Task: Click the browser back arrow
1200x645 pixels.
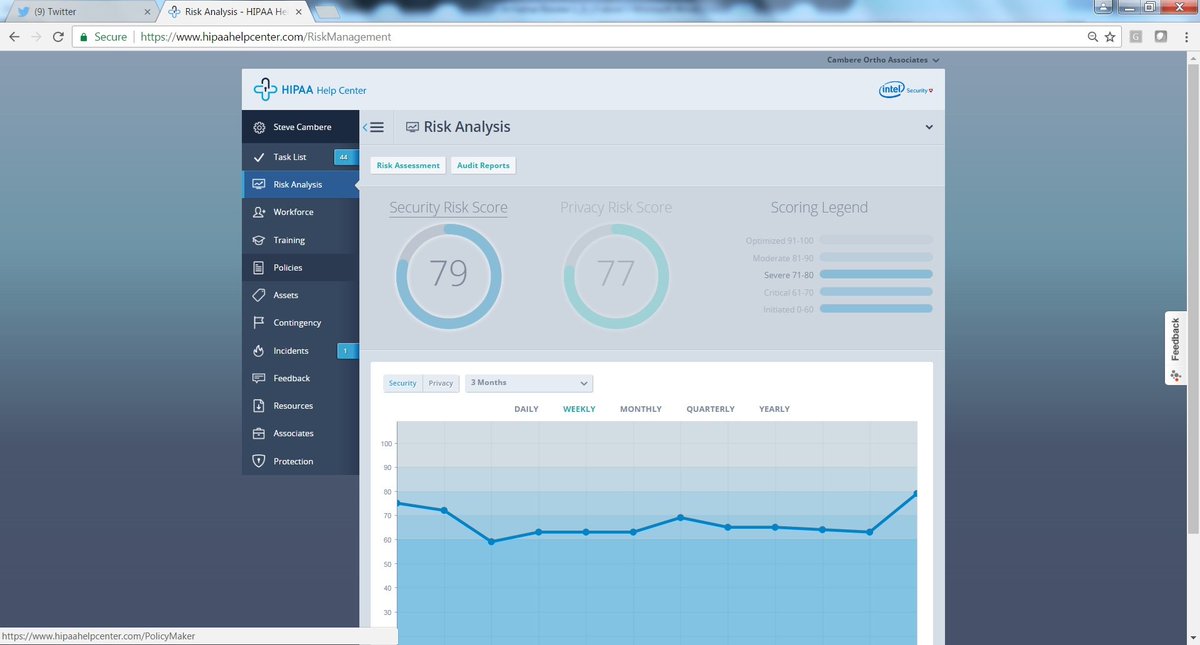Action: click(x=14, y=37)
